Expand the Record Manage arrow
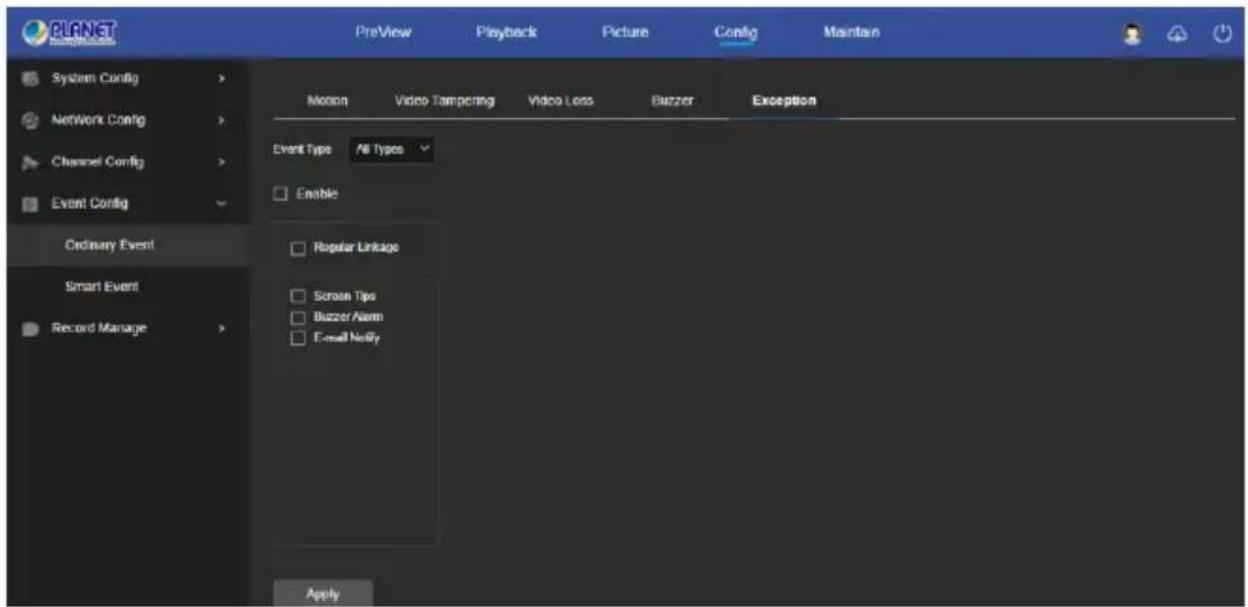The height and width of the screenshot is (607, 1248). (222, 328)
